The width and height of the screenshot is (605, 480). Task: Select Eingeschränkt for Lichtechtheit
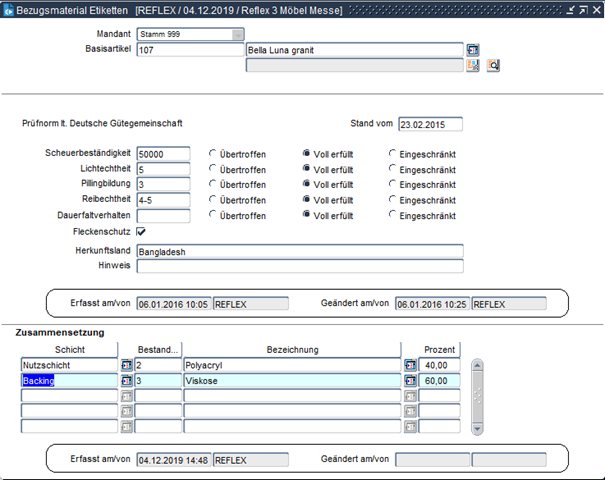click(393, 170)
